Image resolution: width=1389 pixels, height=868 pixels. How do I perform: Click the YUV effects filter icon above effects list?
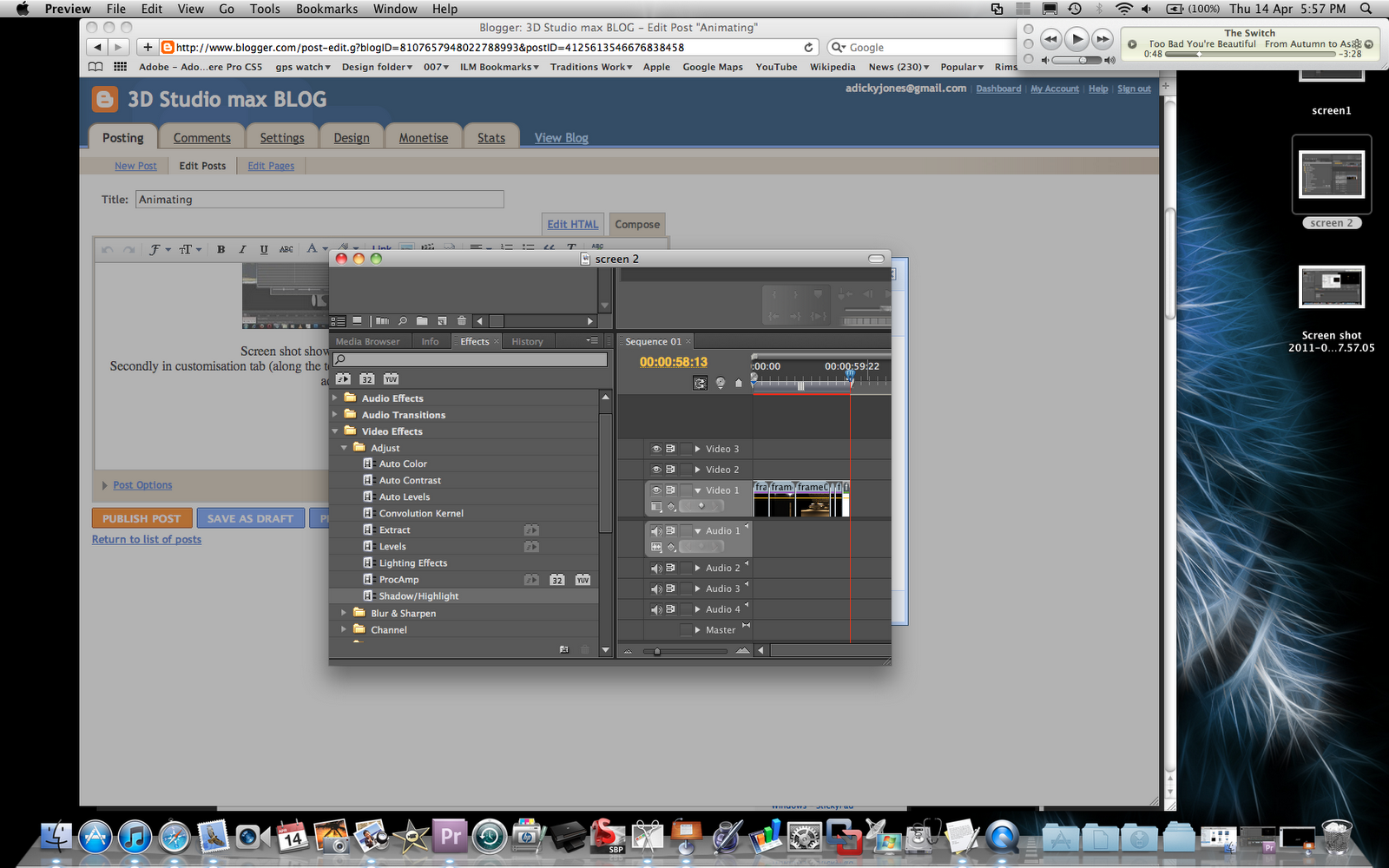point(391,379)
